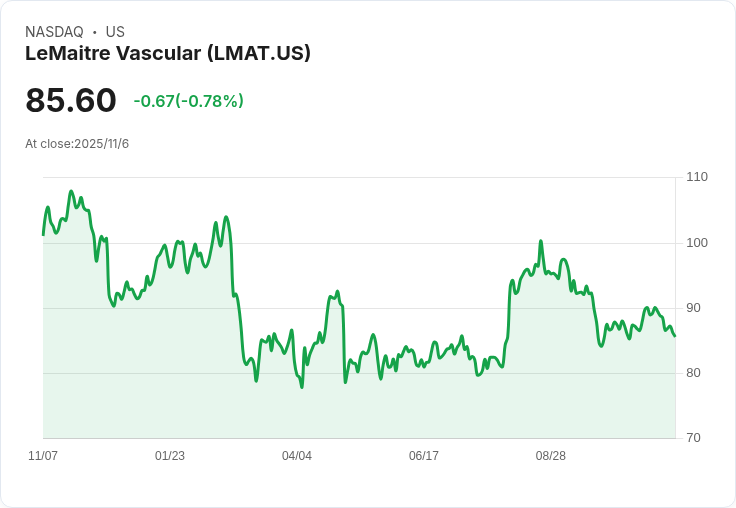Image resolution: width=736 pixels, height=508 pixels.
Task: Click the 110 value on price axis
Action: [x=697, y=177]
